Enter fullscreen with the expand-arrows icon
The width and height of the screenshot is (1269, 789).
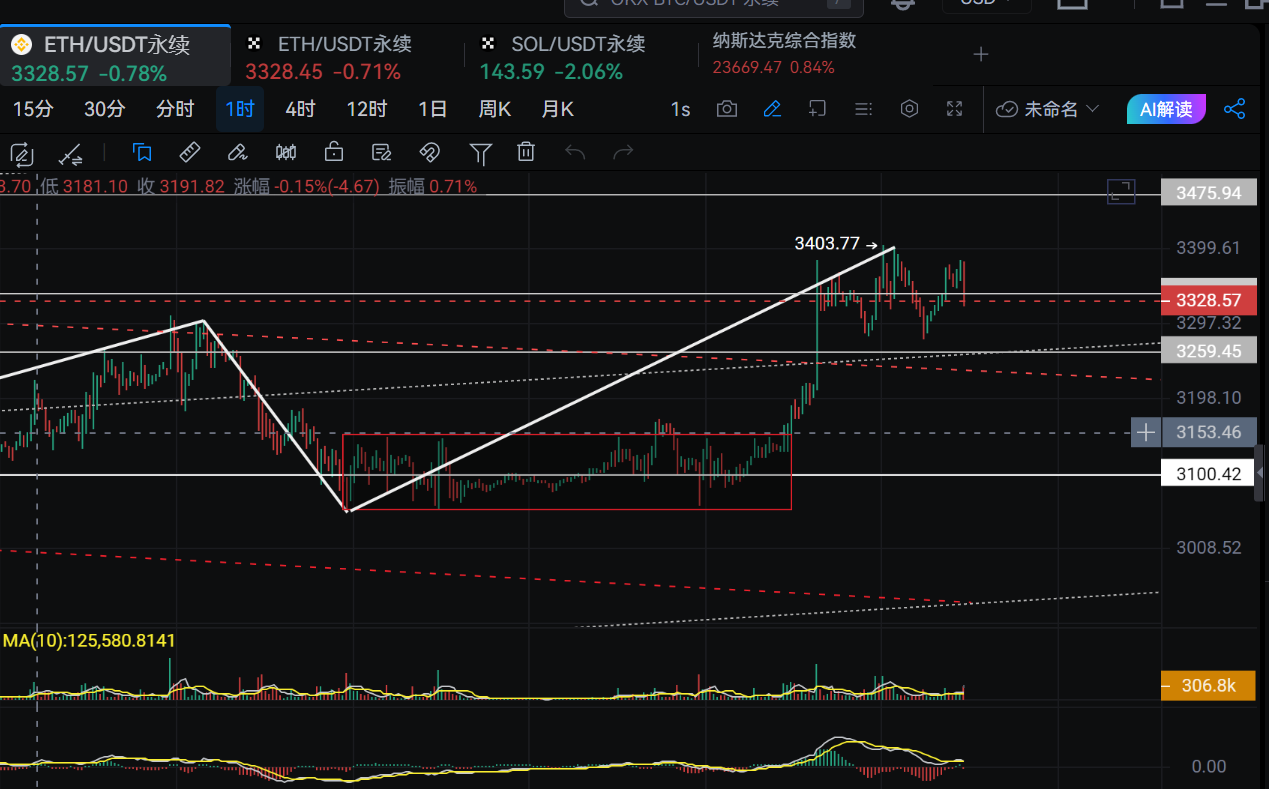[x=955, y=109]
